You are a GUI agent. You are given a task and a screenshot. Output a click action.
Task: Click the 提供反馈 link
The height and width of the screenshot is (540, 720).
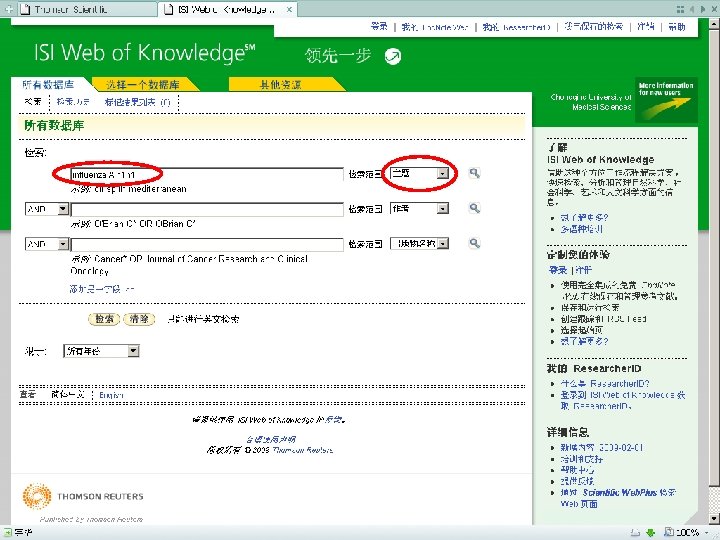tap(577, 481)
